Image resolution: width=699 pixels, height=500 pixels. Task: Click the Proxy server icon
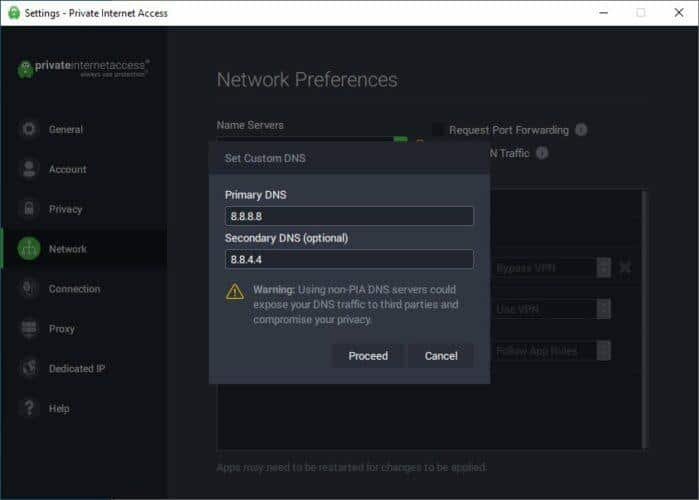click(x=29, y=328)
